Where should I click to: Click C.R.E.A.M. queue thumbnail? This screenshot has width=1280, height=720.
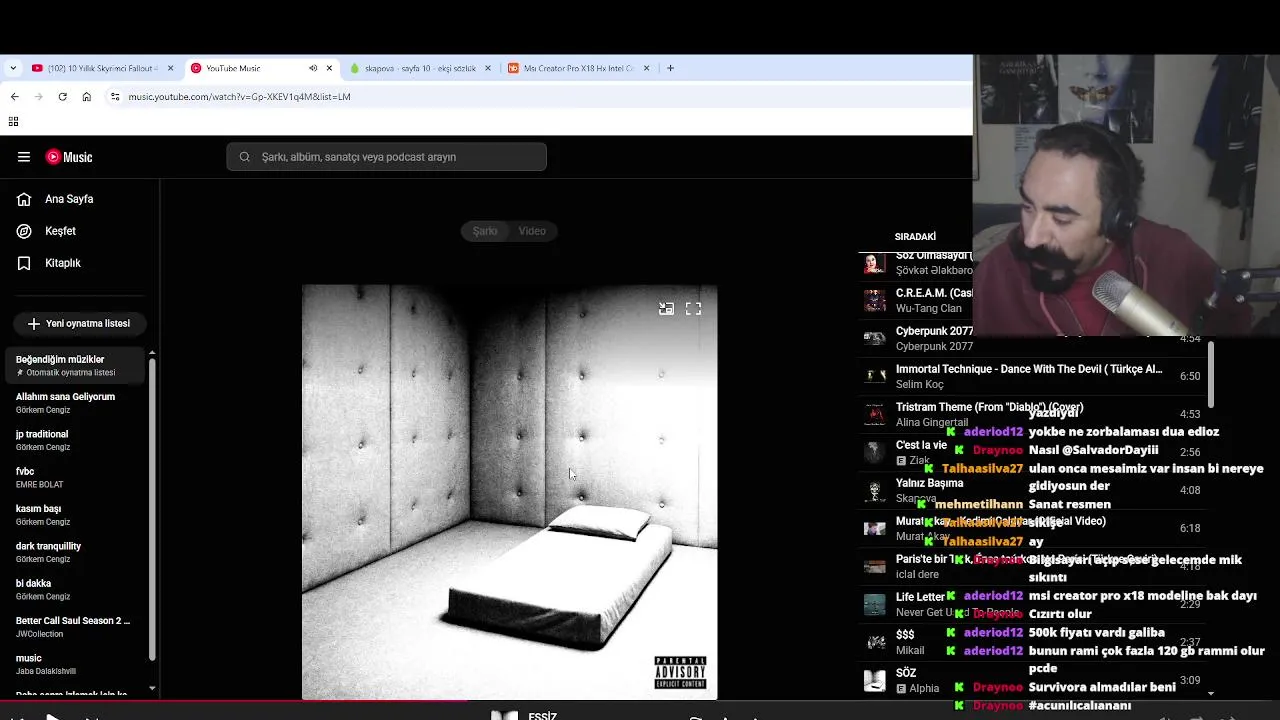875,301
